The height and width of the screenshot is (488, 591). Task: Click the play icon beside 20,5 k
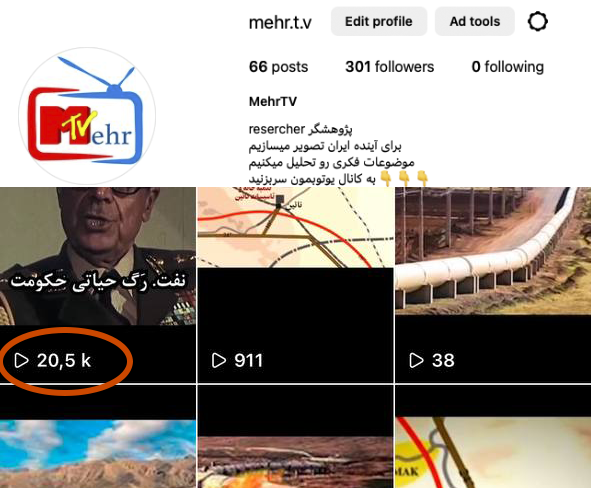click(21, 360)
